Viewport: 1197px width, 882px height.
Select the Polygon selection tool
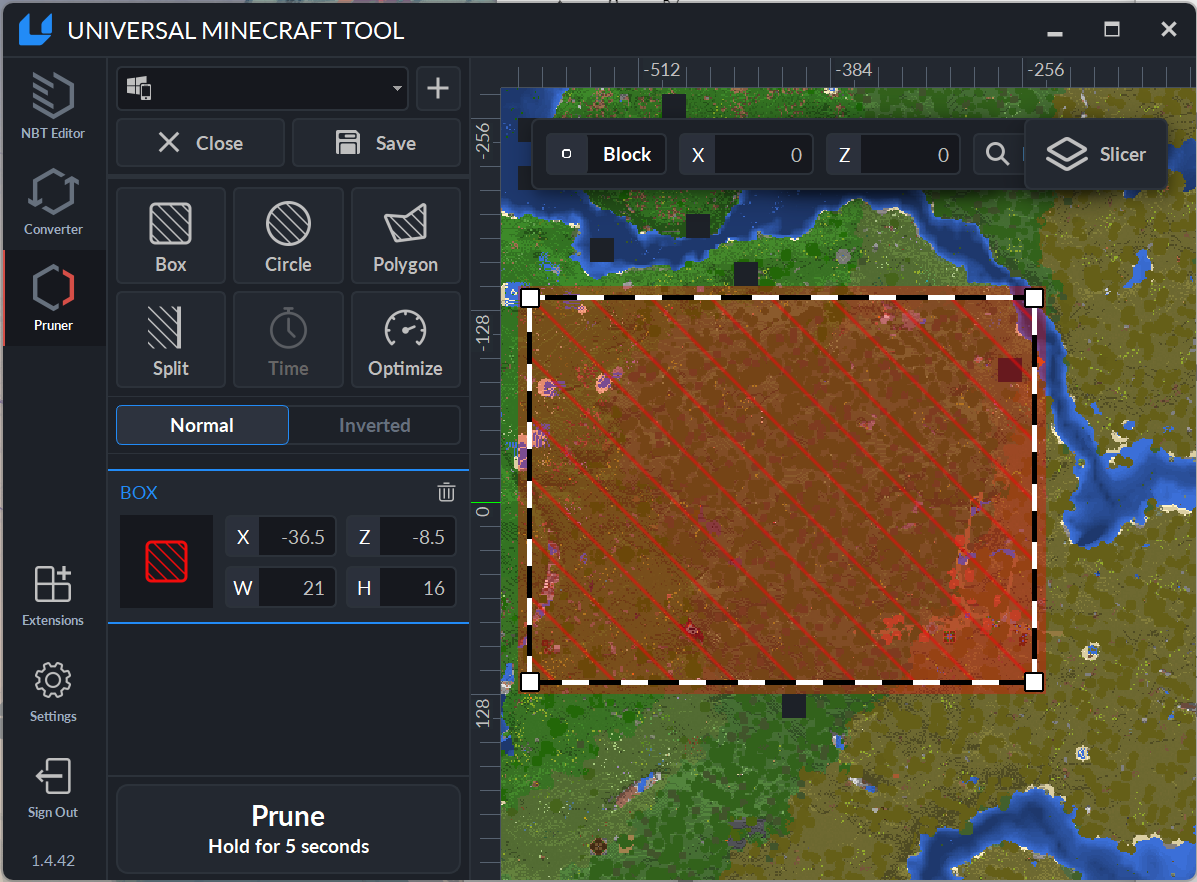point(405,236)
